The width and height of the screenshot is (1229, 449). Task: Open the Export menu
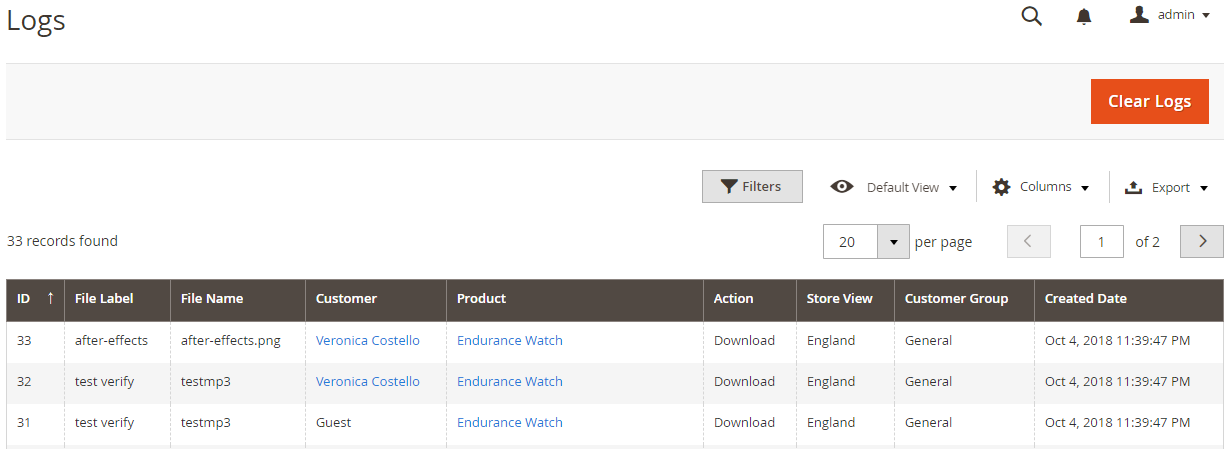[x=1166, y=187]
